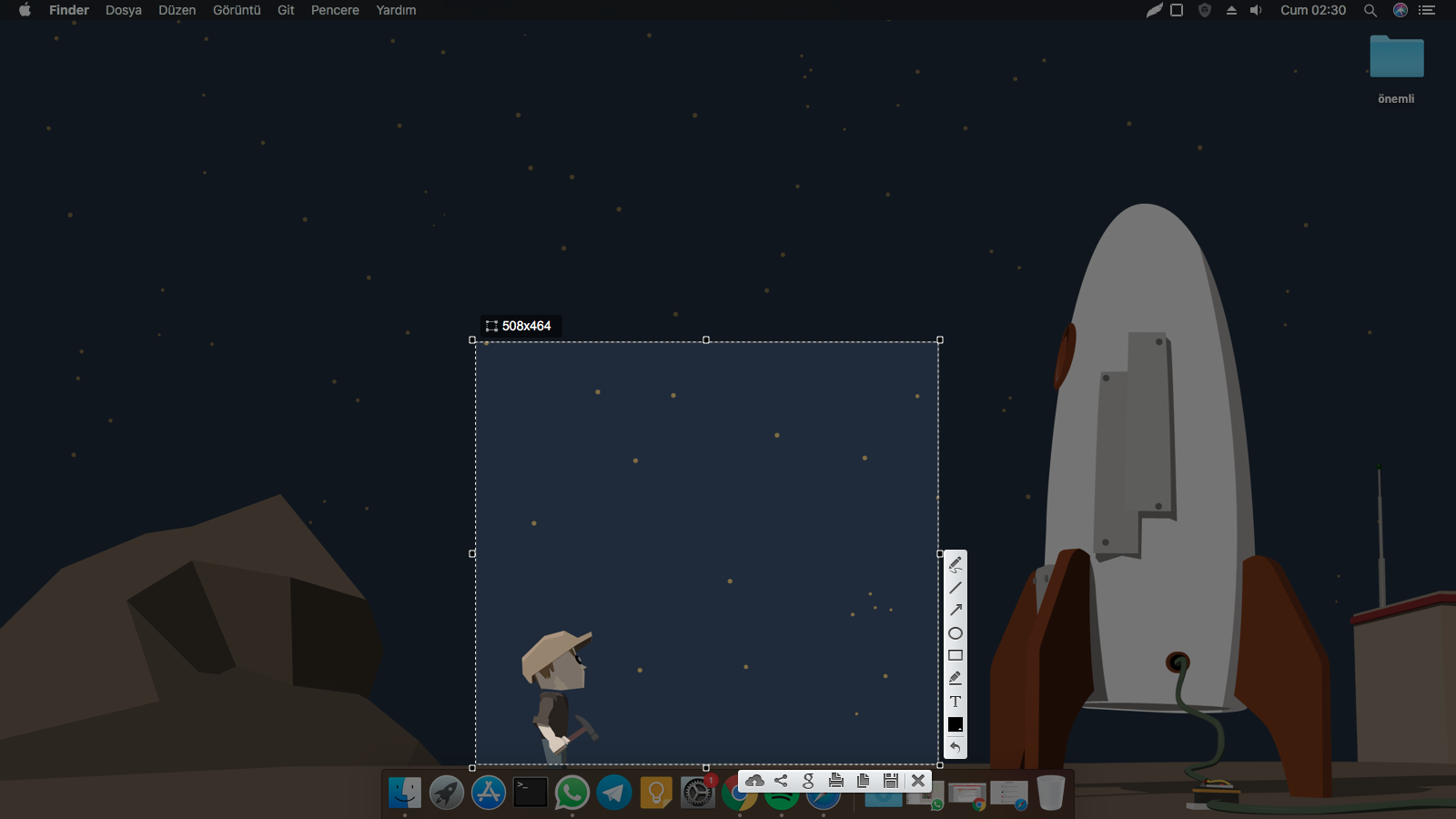This screenshot has width=1456, height=819.
Task: Print the captured selection
Action: point(835,781)
